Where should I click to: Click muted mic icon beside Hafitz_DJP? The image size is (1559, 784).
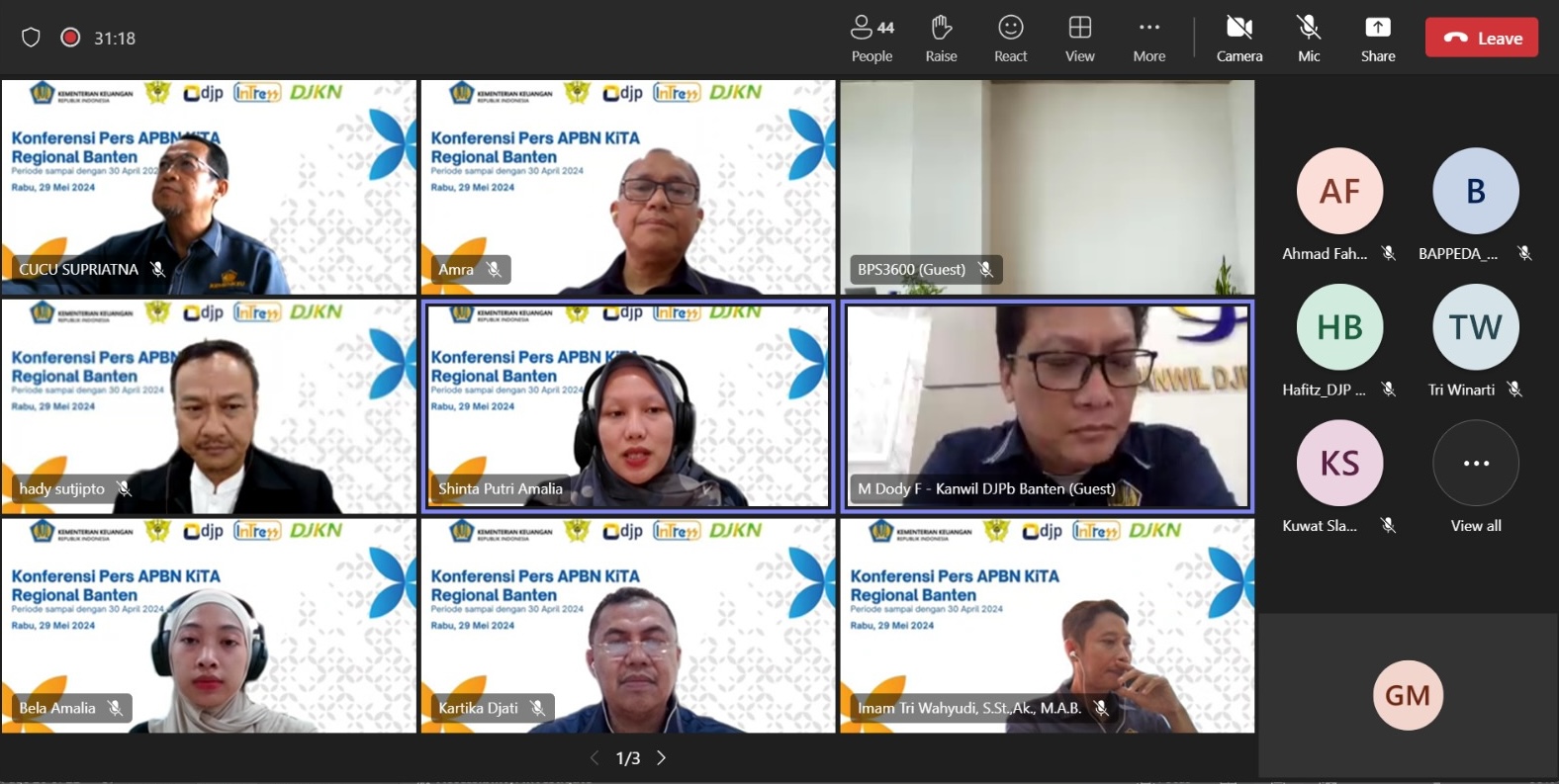tap(1389, 390)
